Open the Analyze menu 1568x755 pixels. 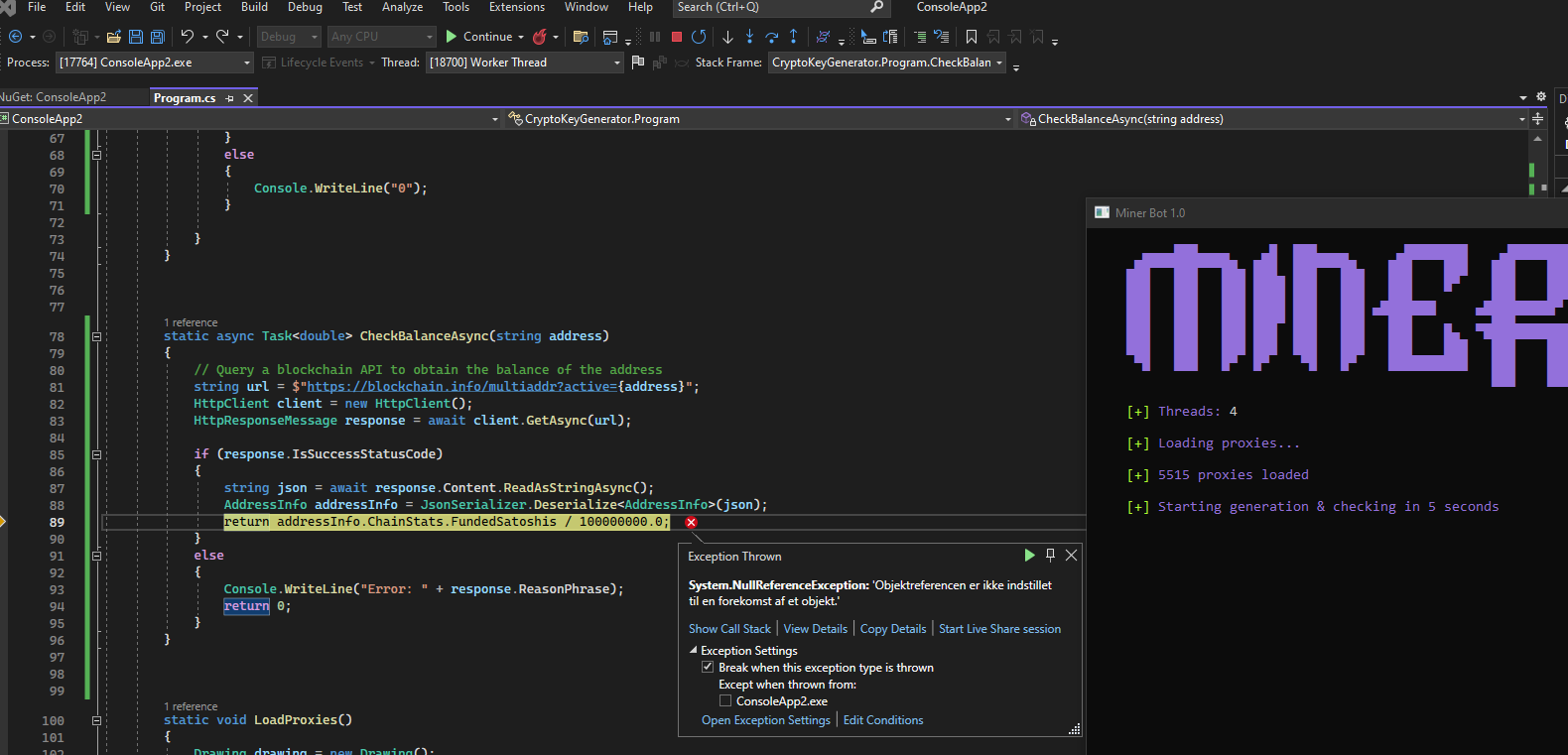402,7
